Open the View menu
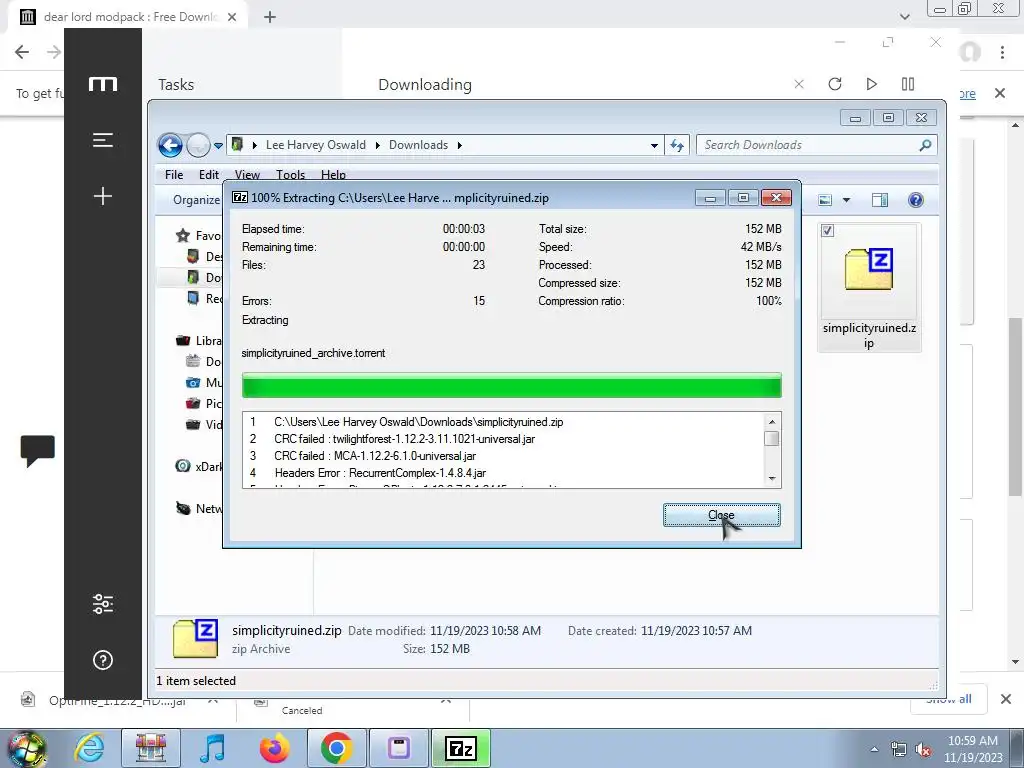The height and width of the screenshot is (768, 1024). (x=247, y=174)
